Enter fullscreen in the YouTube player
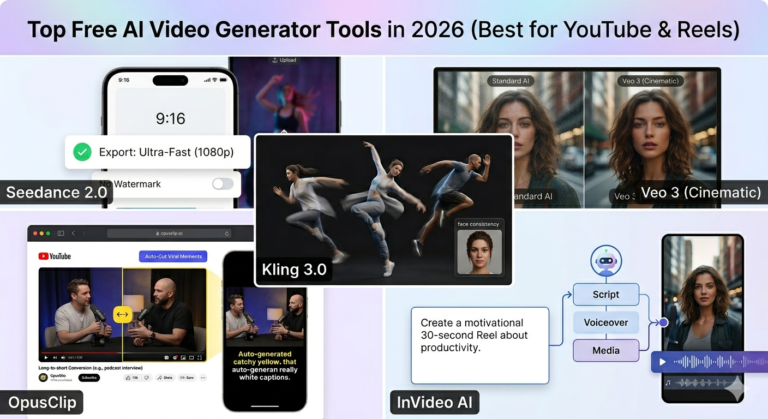The width and height of the screenshot is (768, 419). tap(200, 358)
